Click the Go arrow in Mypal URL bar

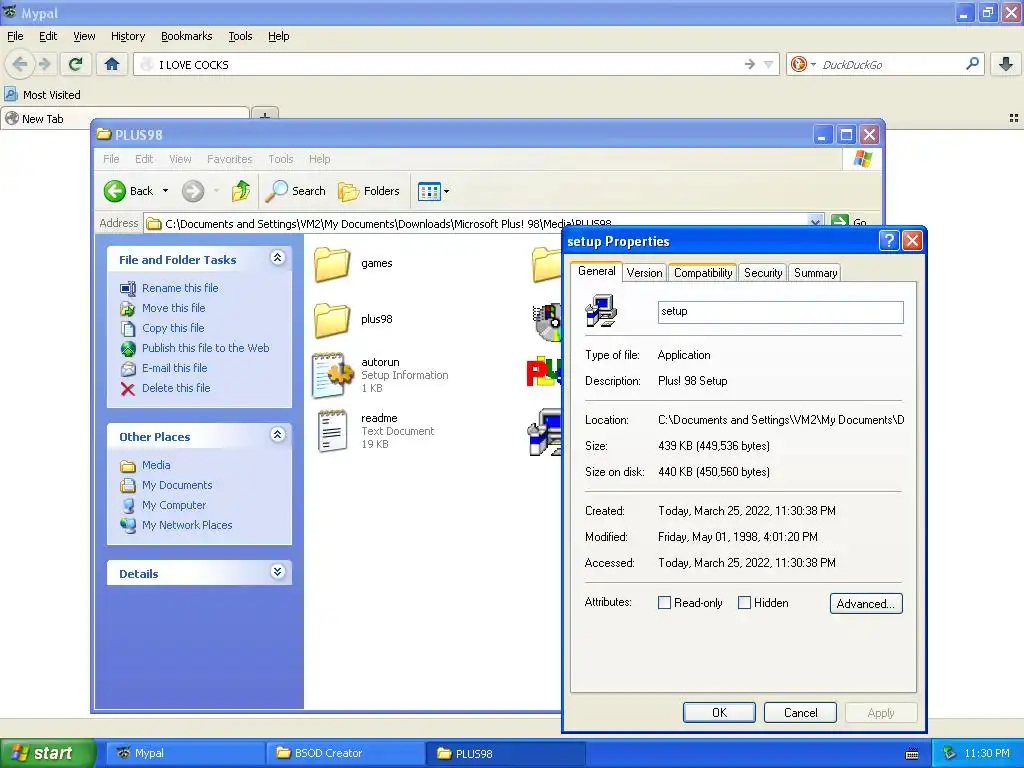click(750, 64)
